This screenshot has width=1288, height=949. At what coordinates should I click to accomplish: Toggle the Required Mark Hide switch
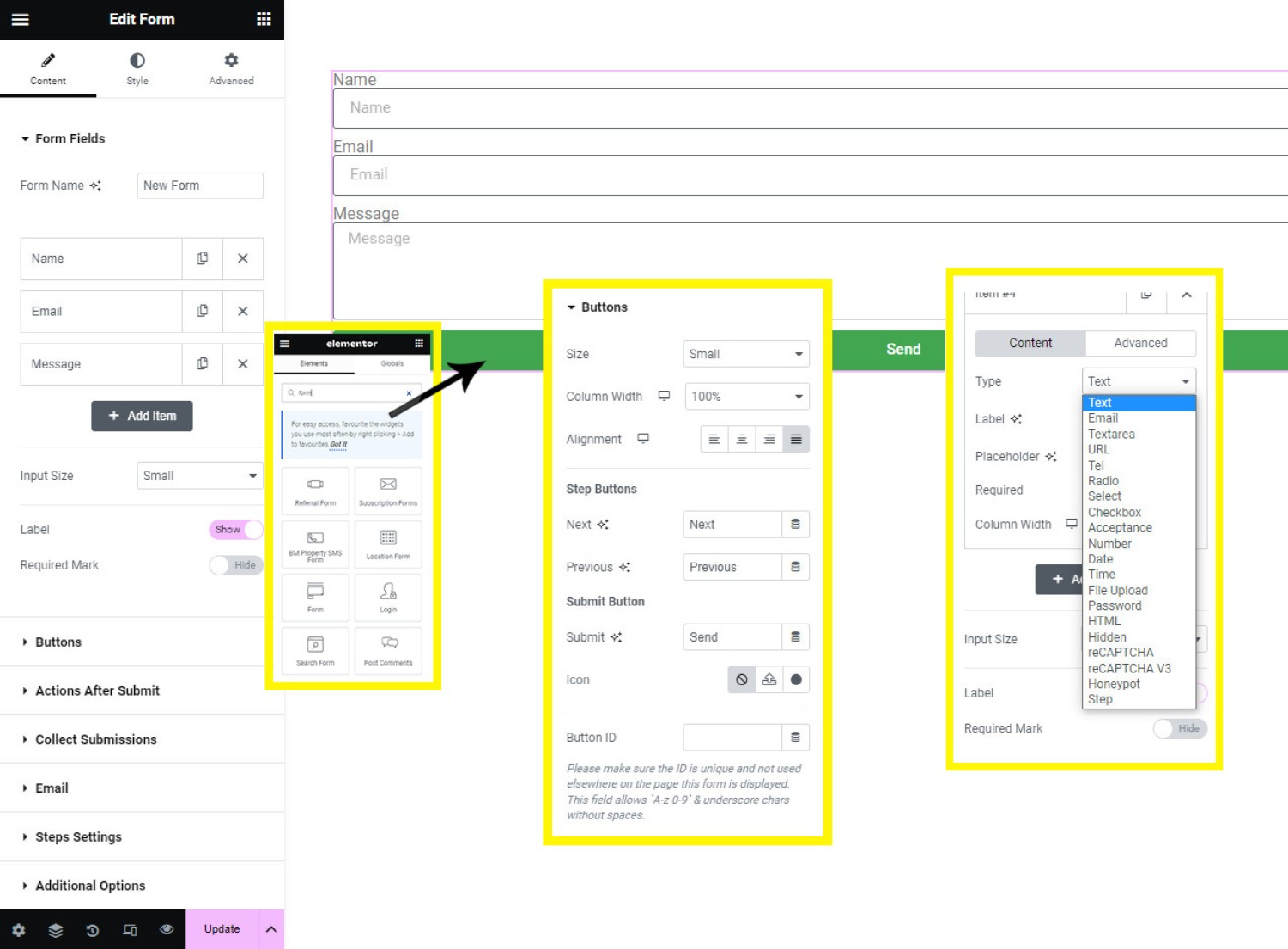(236, 565)
